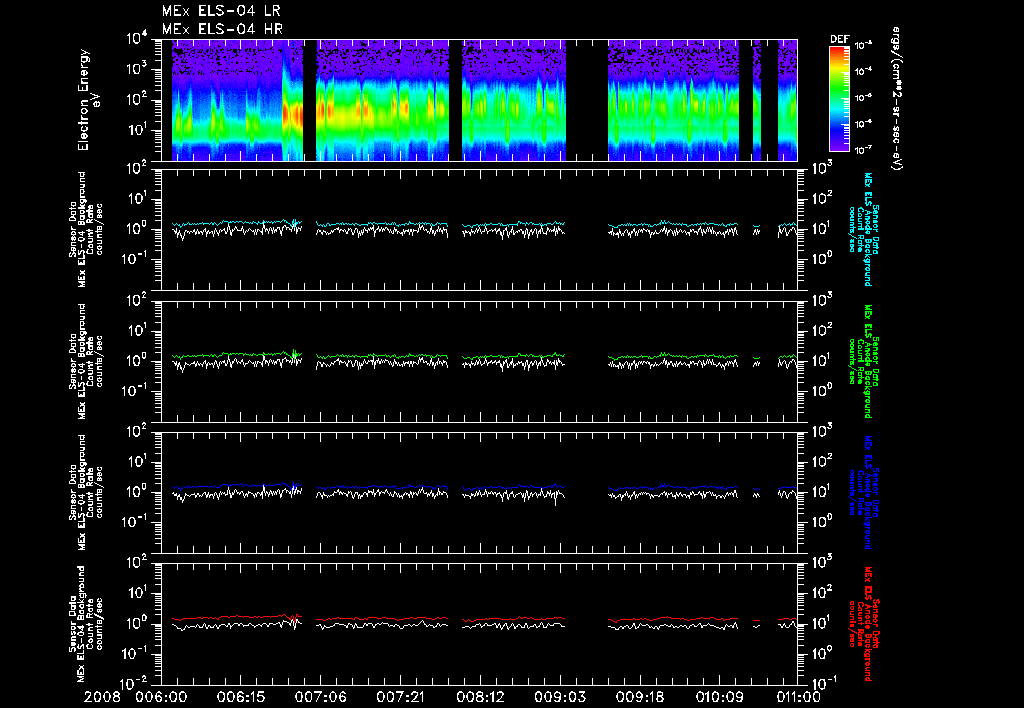Click the 009:03 time axis label

click(x=560, y=697)
